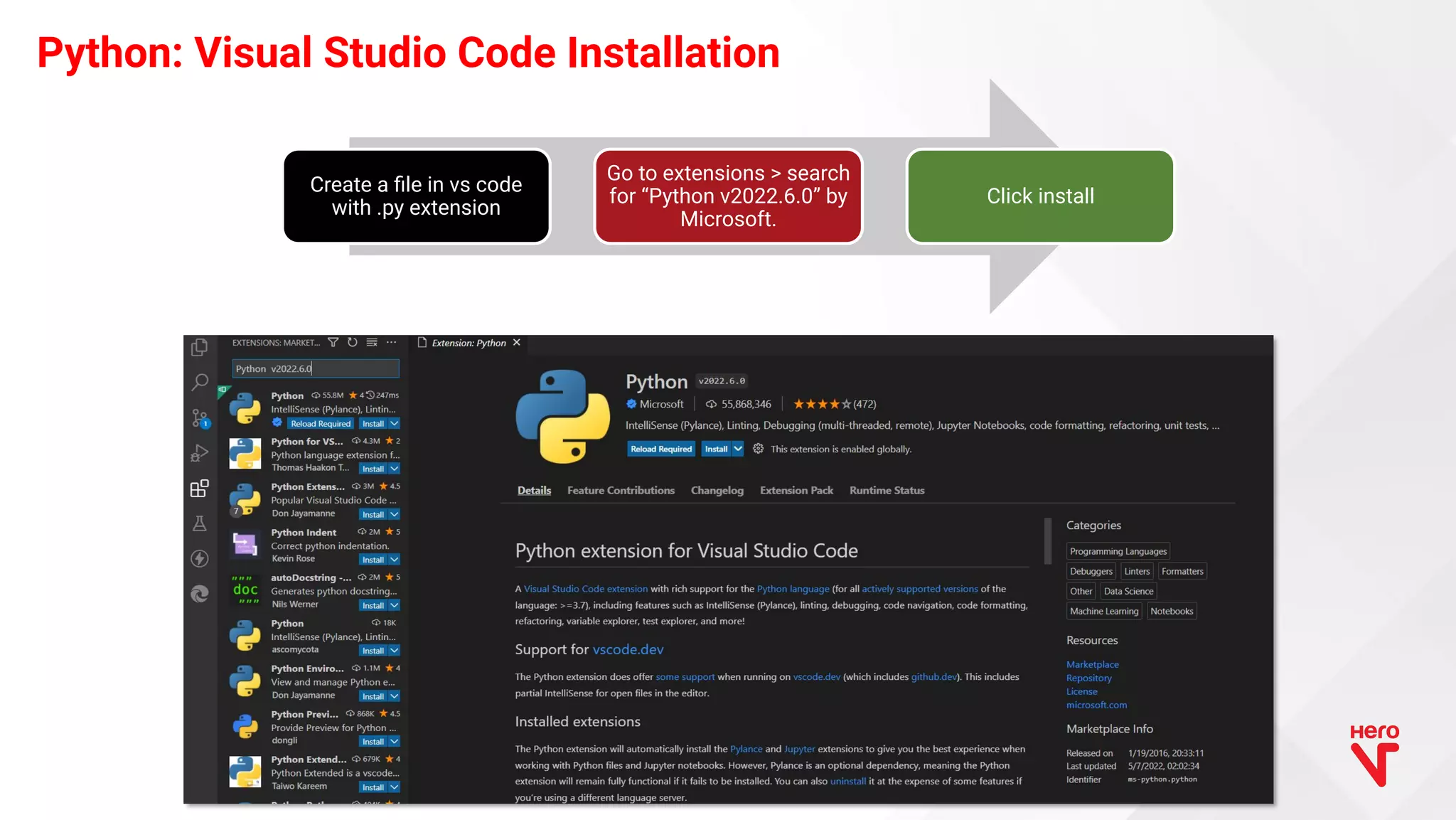Expand Install dropdown arrow on details page

(x=738, y=449)
